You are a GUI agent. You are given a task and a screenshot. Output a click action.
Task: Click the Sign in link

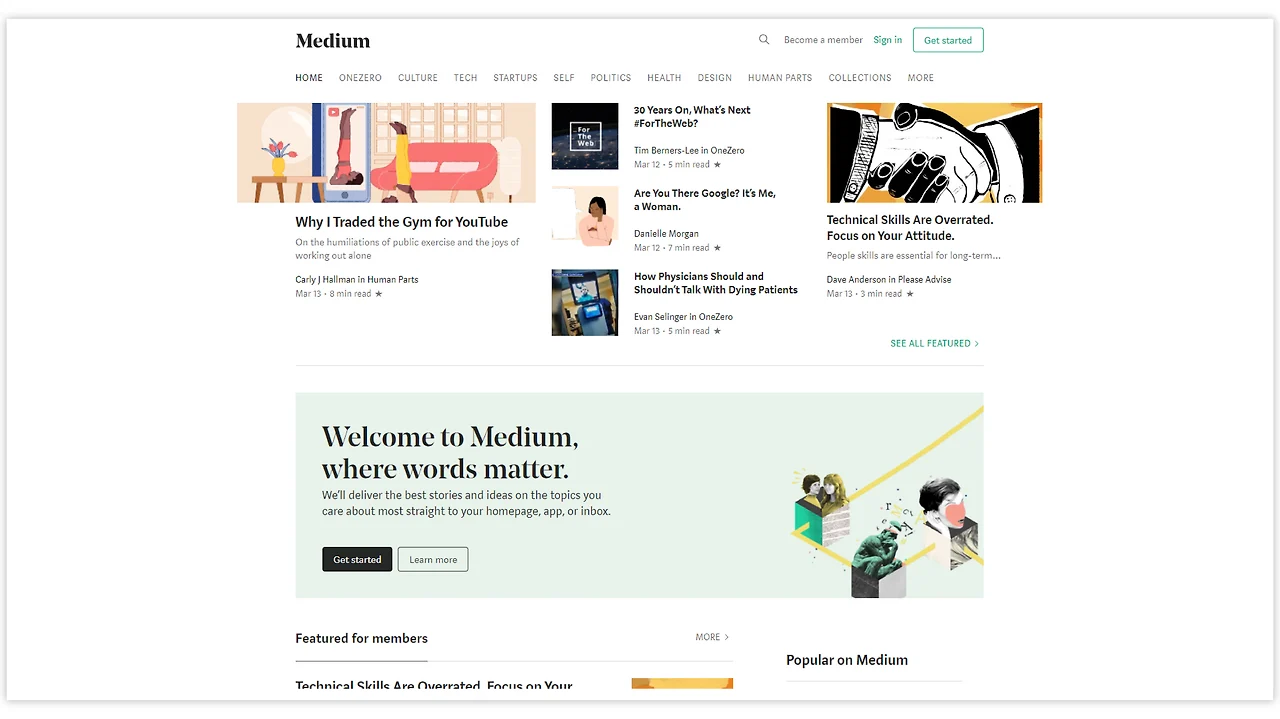click(x=888, y=40)
